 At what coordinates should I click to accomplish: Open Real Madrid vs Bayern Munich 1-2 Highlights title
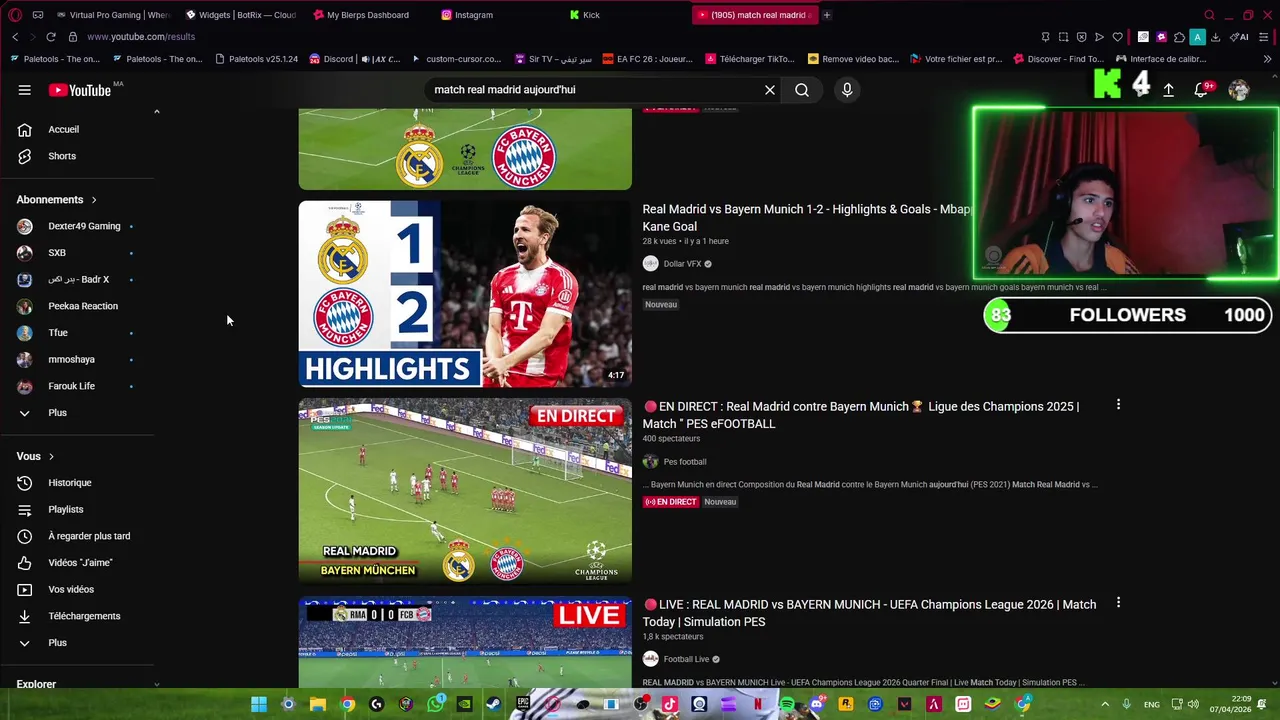[x=806, y=218]
